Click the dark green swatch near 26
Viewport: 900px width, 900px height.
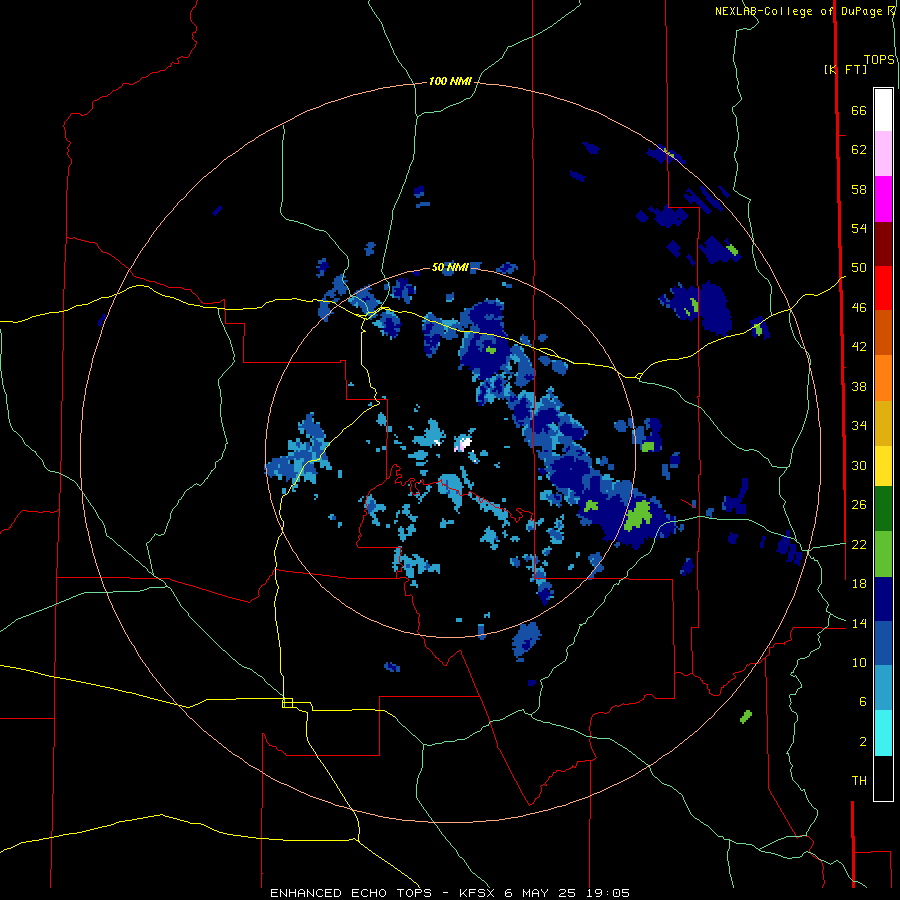[883, 509]
